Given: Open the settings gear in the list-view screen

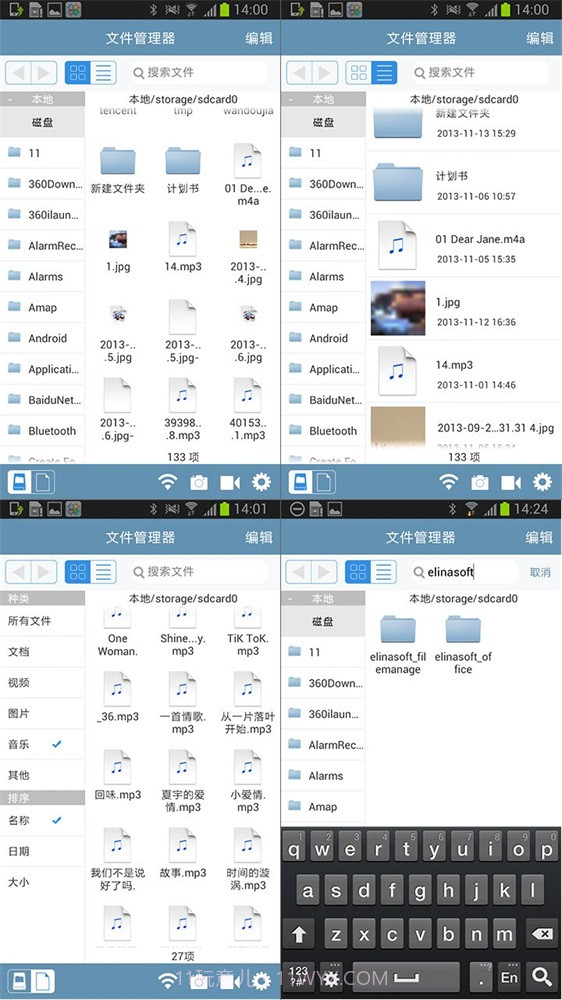Looking at the screenshot, I should 542,482.
